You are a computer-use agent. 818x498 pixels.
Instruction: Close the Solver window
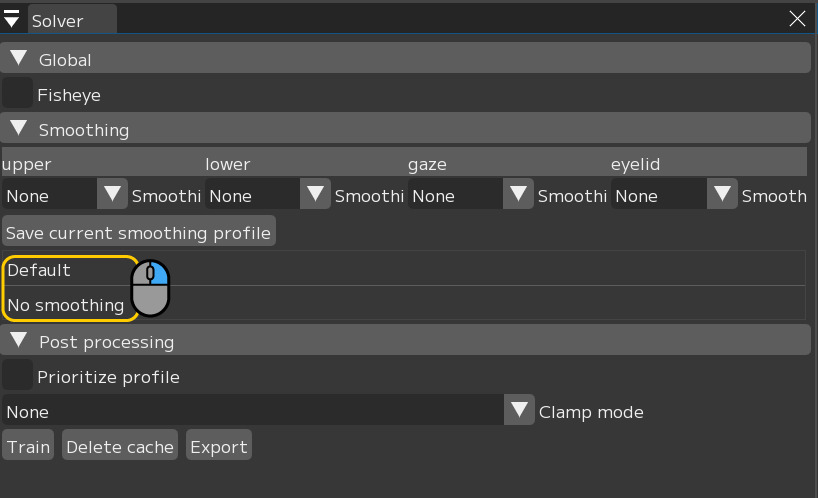point(797,19)
